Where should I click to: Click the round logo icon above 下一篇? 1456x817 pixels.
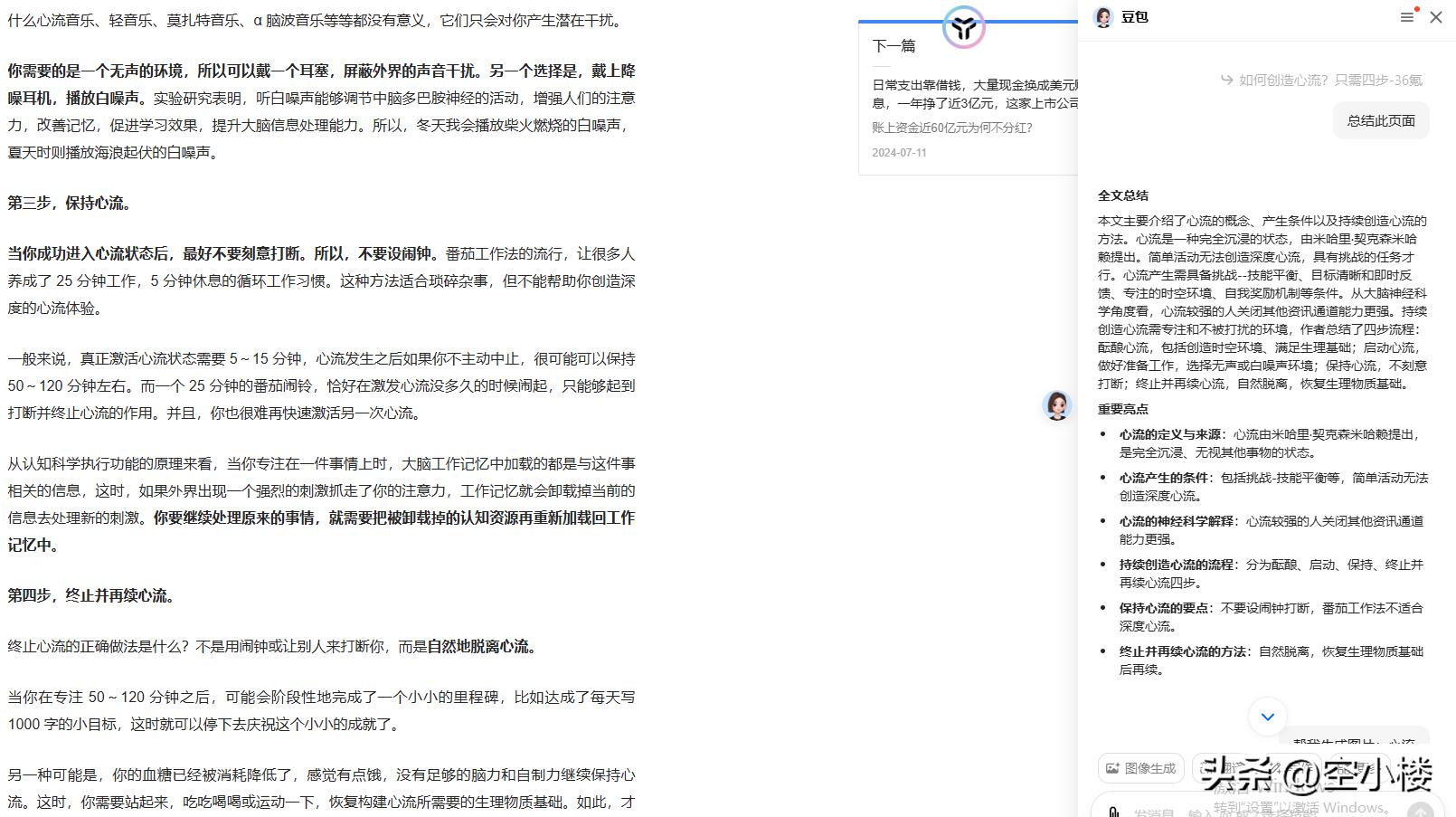[x=963, y=27]
